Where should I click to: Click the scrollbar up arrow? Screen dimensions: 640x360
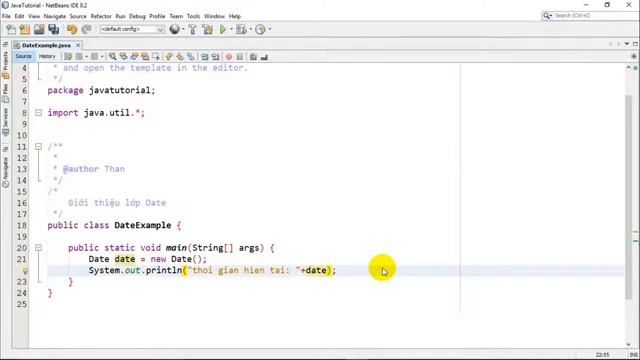[629, 67]
